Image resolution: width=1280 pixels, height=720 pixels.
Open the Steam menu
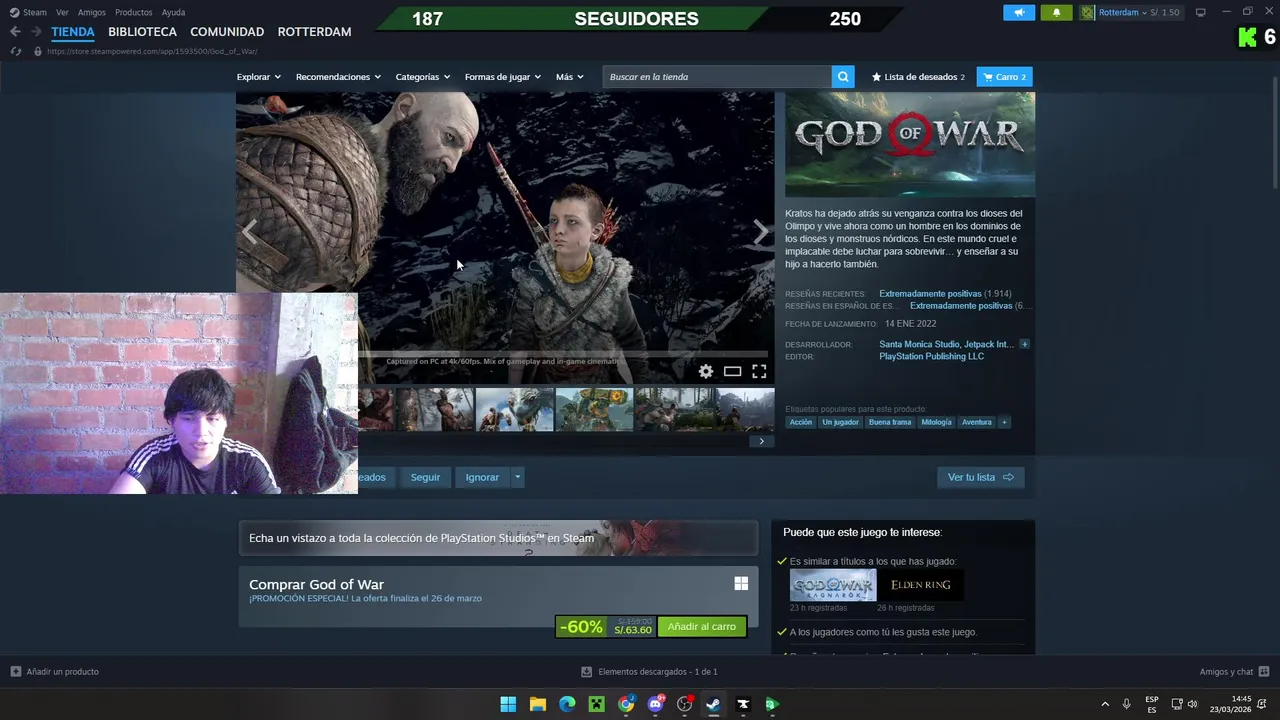(28, 12)
